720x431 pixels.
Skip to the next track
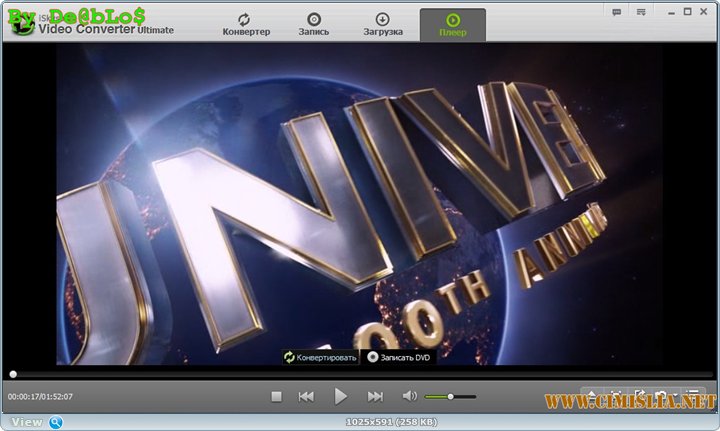[x=375, y=397]
